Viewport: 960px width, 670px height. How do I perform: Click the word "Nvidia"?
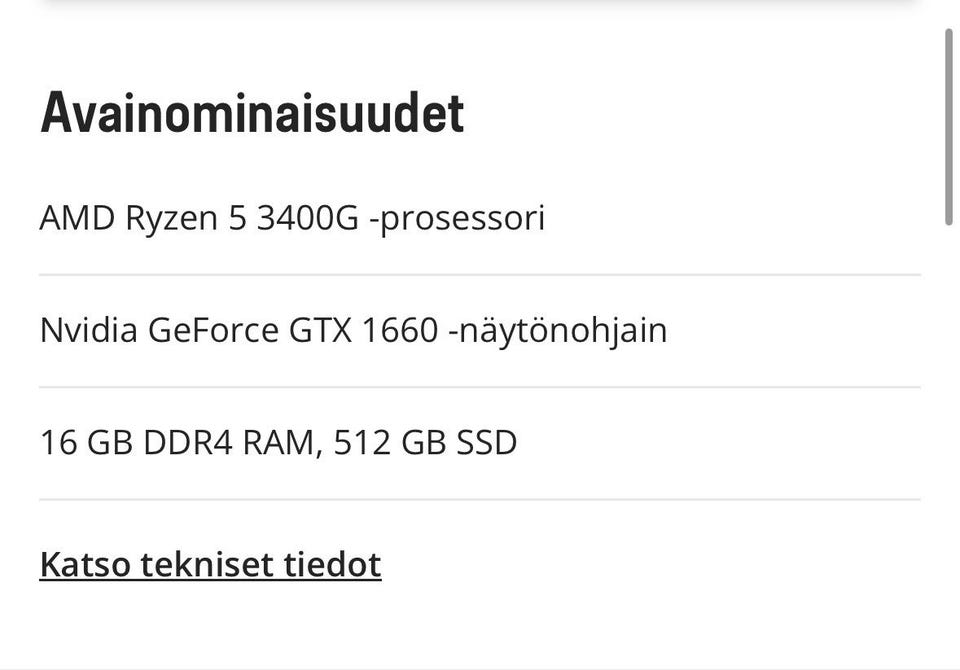(88, 330)
